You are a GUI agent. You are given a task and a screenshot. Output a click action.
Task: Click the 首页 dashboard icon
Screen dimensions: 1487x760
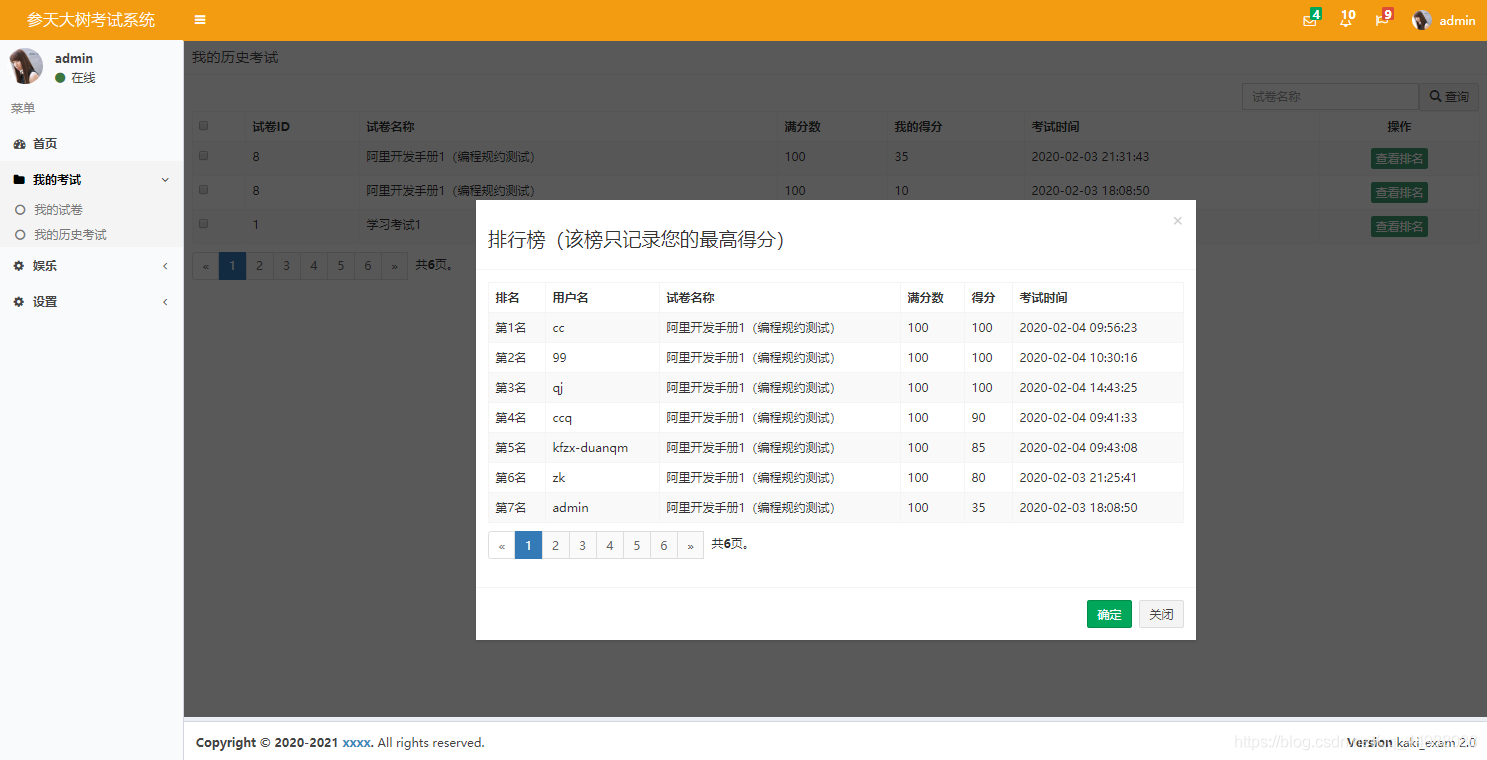coord(19,144)
